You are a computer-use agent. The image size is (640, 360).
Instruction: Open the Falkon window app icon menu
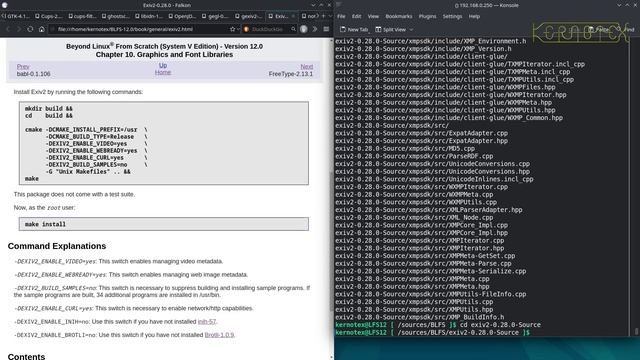(x=4, y=5)
